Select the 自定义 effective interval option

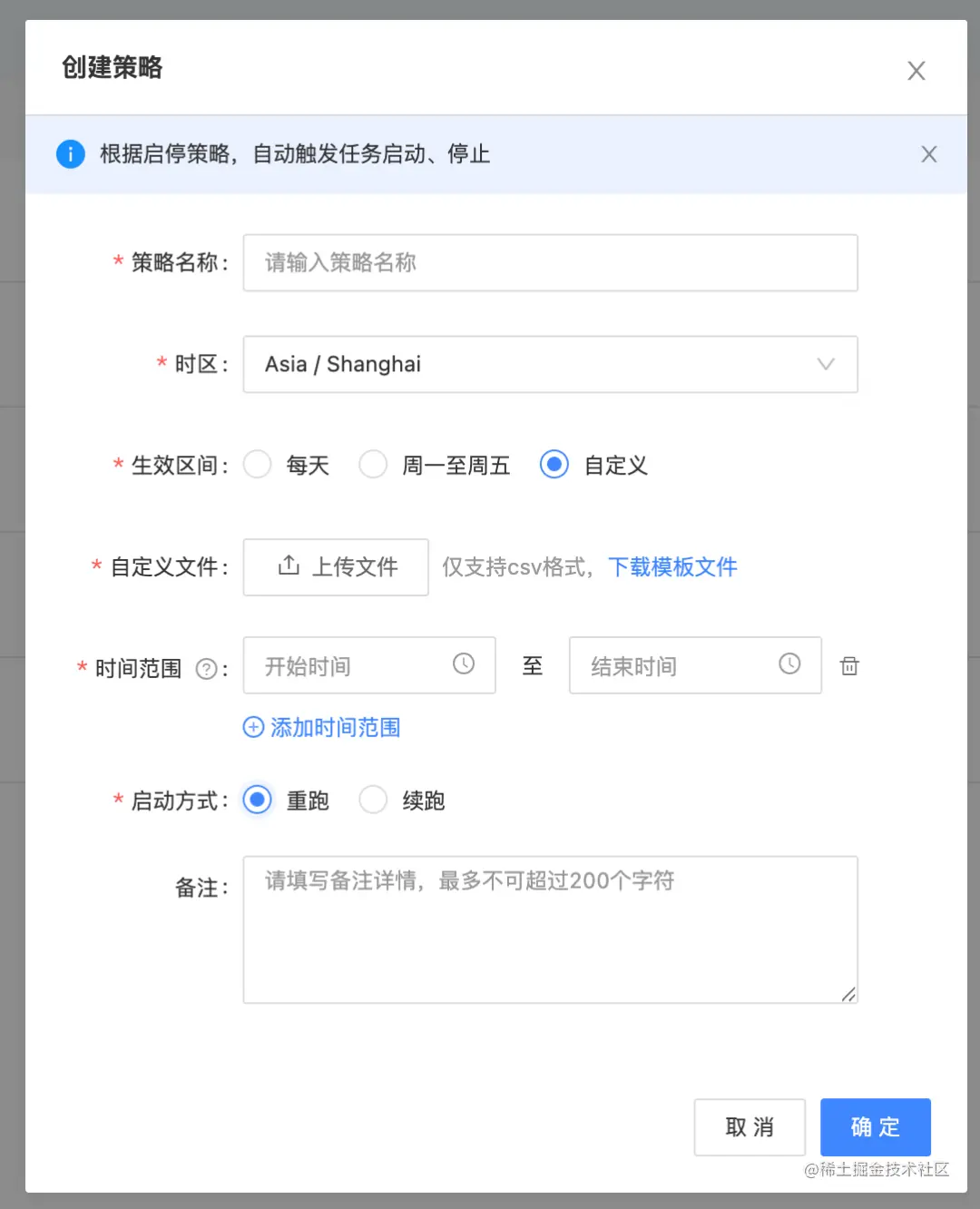pos(554,464)
